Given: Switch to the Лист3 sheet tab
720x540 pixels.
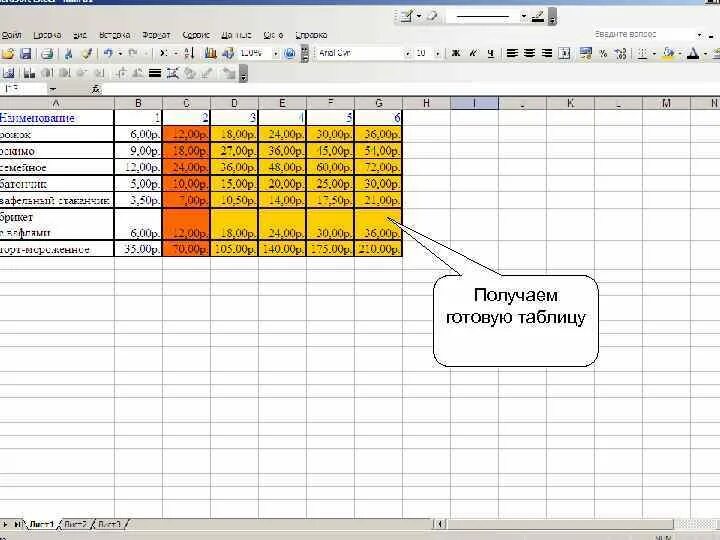Looking at the screenshot, I should [109, 524].
